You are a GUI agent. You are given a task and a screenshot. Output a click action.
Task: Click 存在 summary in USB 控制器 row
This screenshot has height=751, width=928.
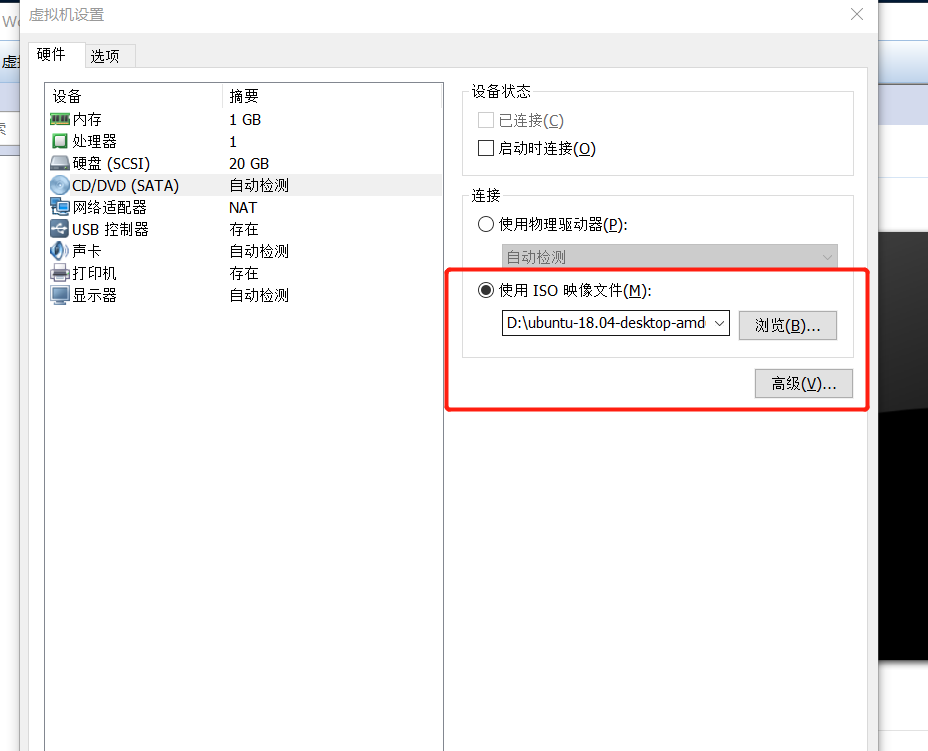(244, 229)
